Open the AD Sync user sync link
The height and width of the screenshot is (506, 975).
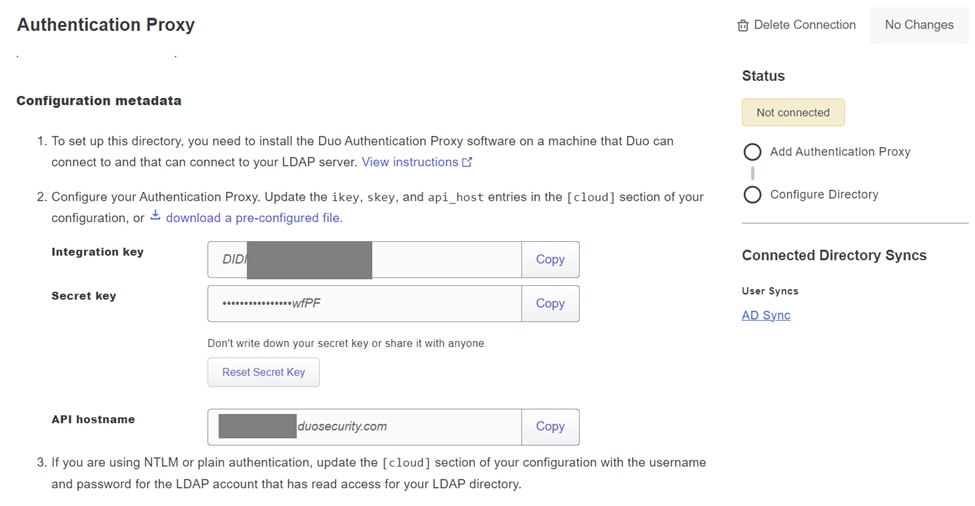(766, 315)
